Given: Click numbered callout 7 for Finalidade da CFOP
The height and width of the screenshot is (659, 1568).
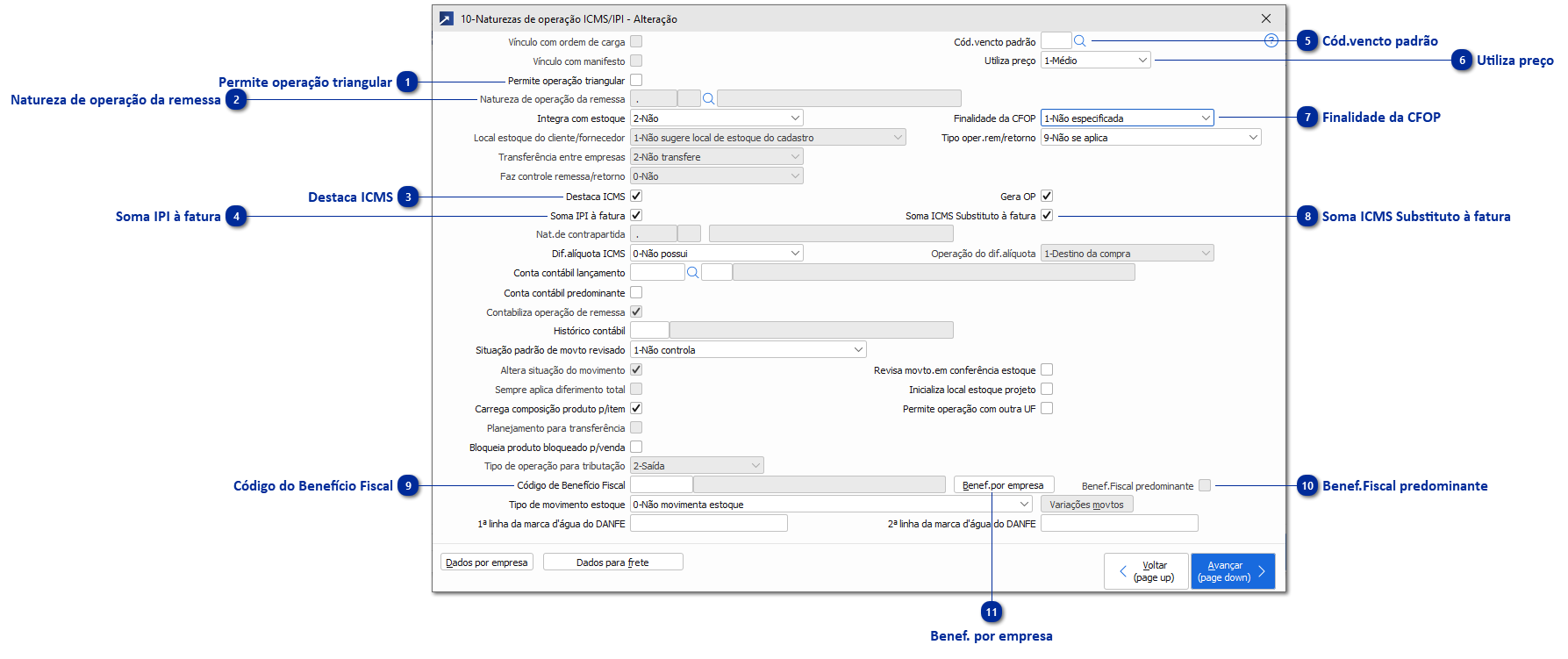Looking at the screenshot, I should [x=1307, y=118].
